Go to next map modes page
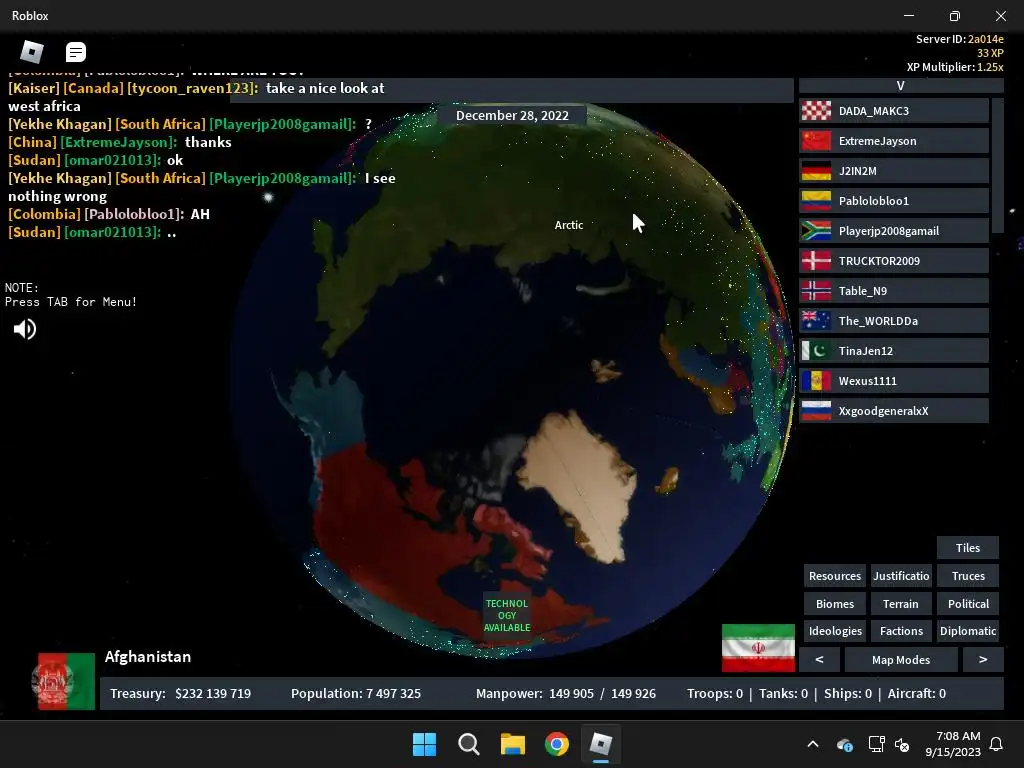Viewport: 1024px width, 768px height. 983,660
